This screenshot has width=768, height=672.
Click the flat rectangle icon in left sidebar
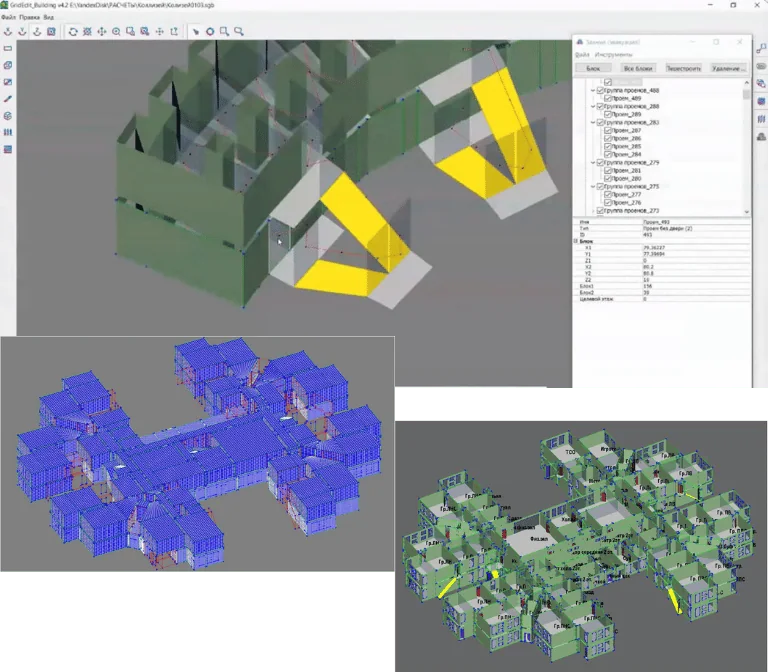point(8,48)
